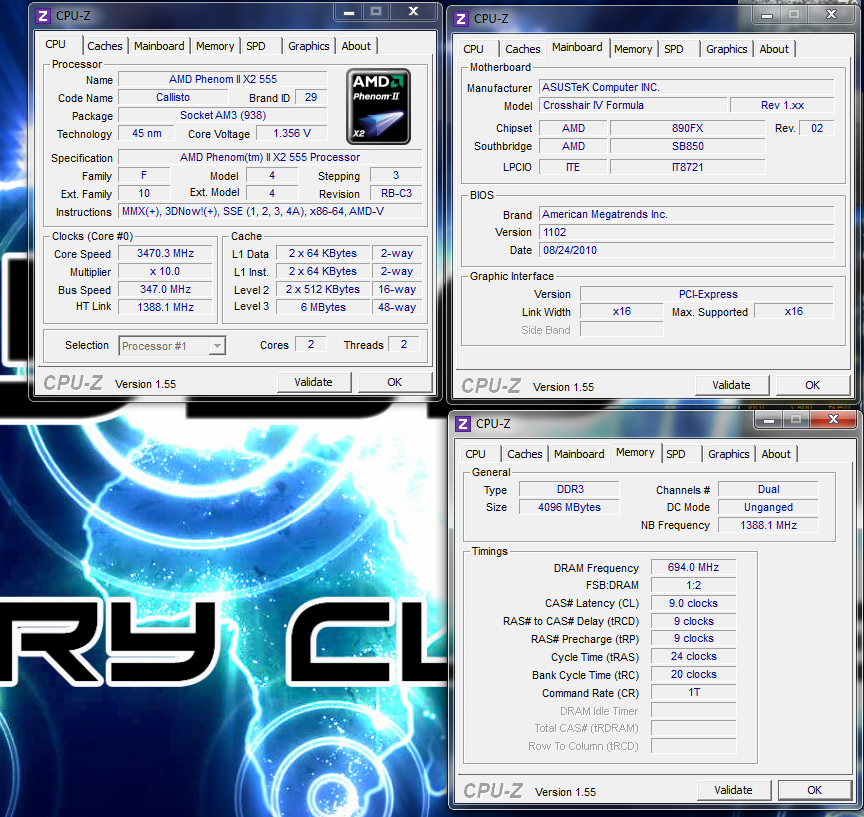Click the HT Link '1388.1 MHz' value
Viewport: 864px width, 817px height.
pyautogui.click(x=165, y=307)
